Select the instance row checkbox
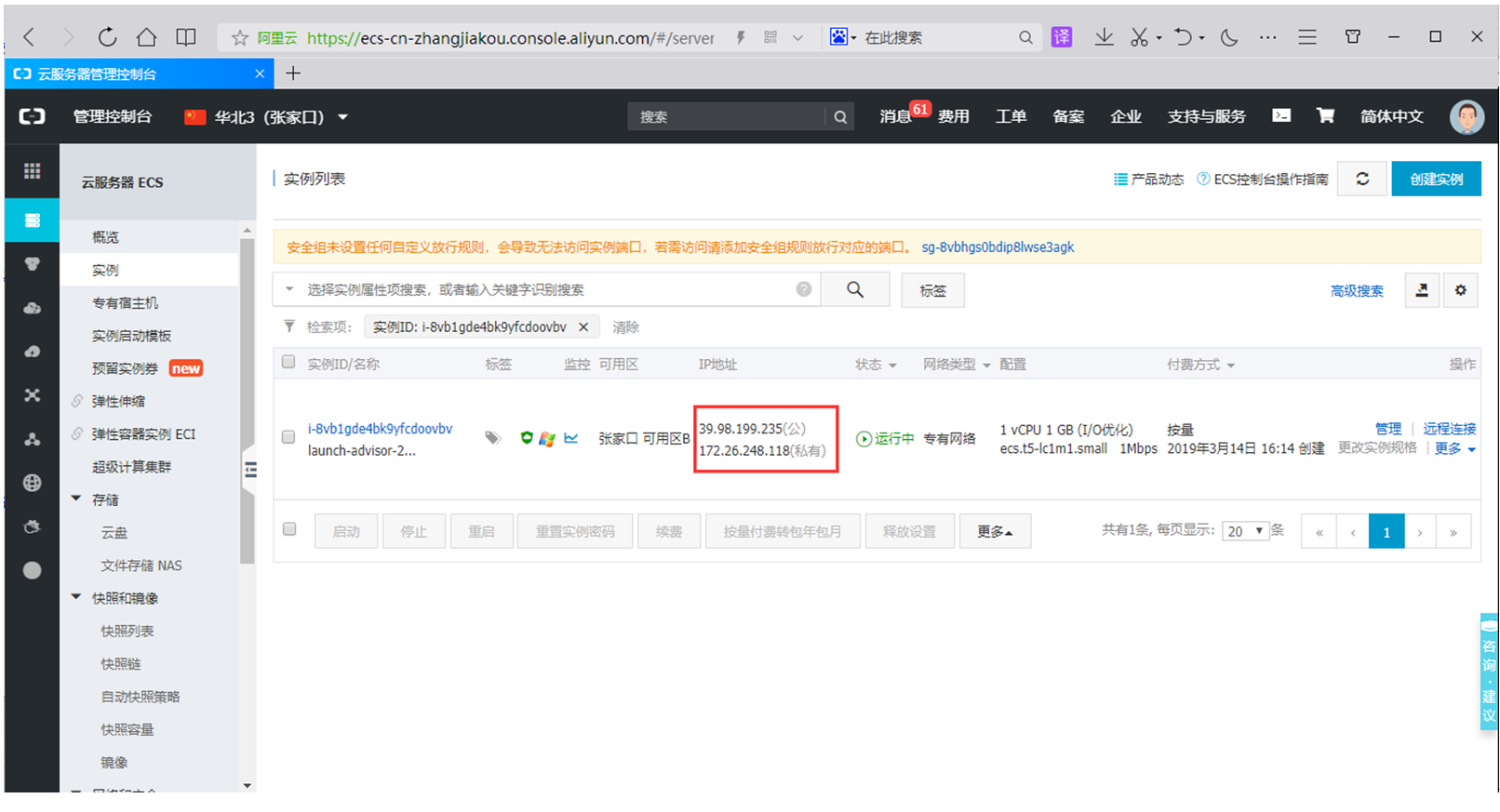Screen dimensions: 1500x812 288,437
